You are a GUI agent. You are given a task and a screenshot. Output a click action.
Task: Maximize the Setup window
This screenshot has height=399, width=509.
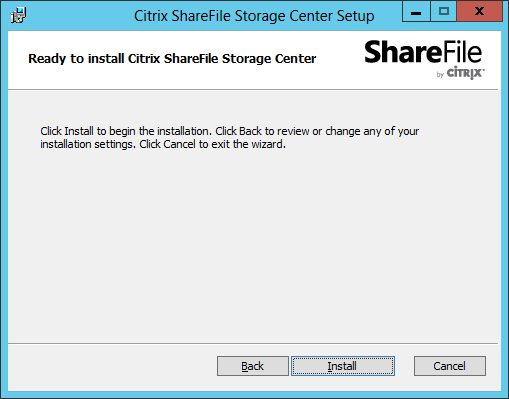coord(444,12)
